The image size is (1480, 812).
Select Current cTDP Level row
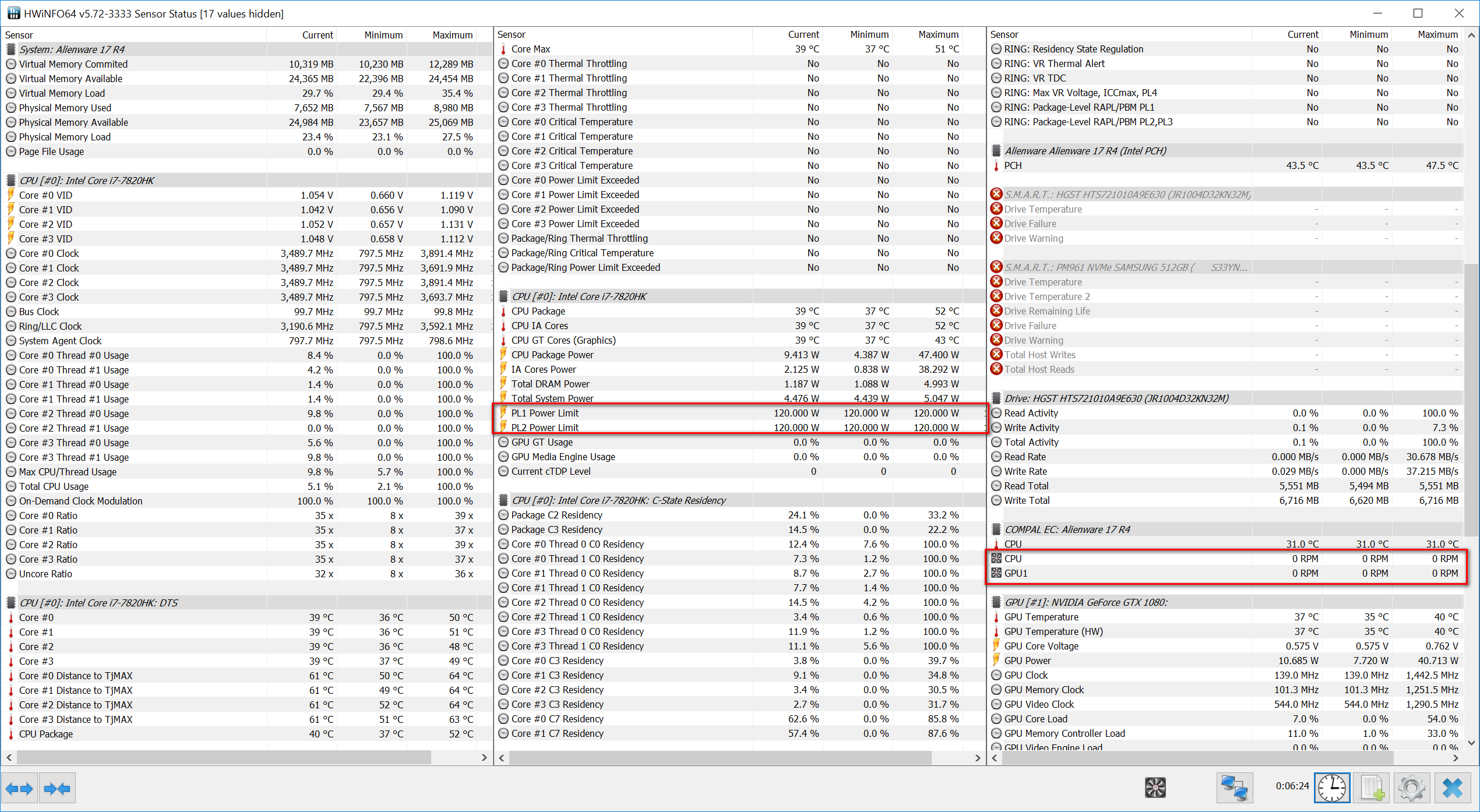coord(740,471)
